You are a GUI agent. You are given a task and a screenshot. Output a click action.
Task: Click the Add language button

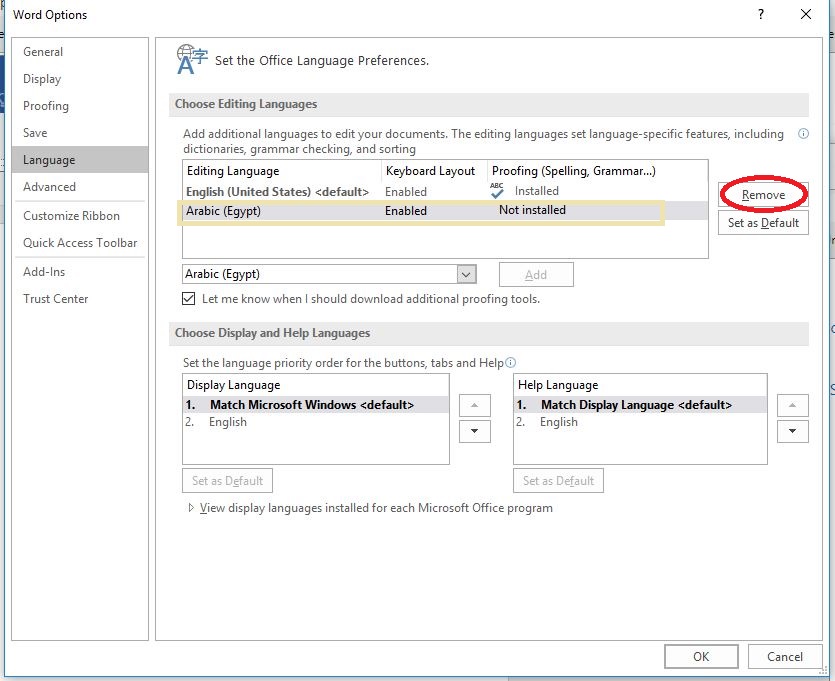[536, 275]
